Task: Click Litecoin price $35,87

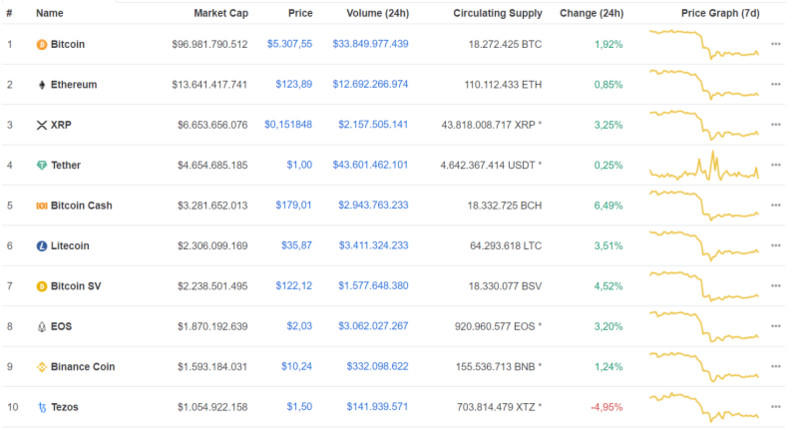Action: pos(297,245)
